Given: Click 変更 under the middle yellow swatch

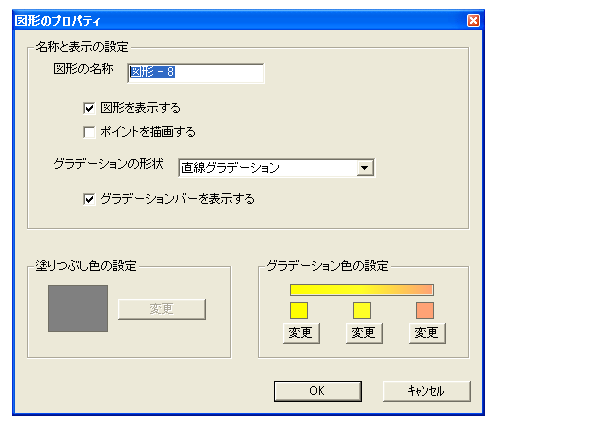Looking at the screenshot, I should [x=364, y=333].
